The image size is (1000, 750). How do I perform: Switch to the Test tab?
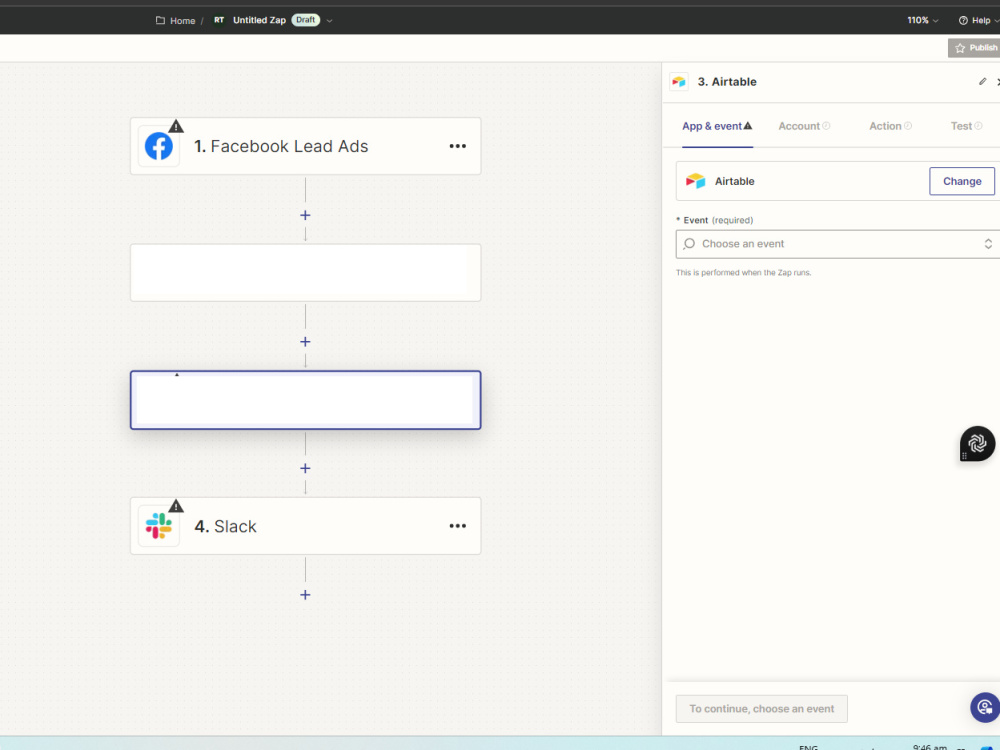tap(966, 126)
